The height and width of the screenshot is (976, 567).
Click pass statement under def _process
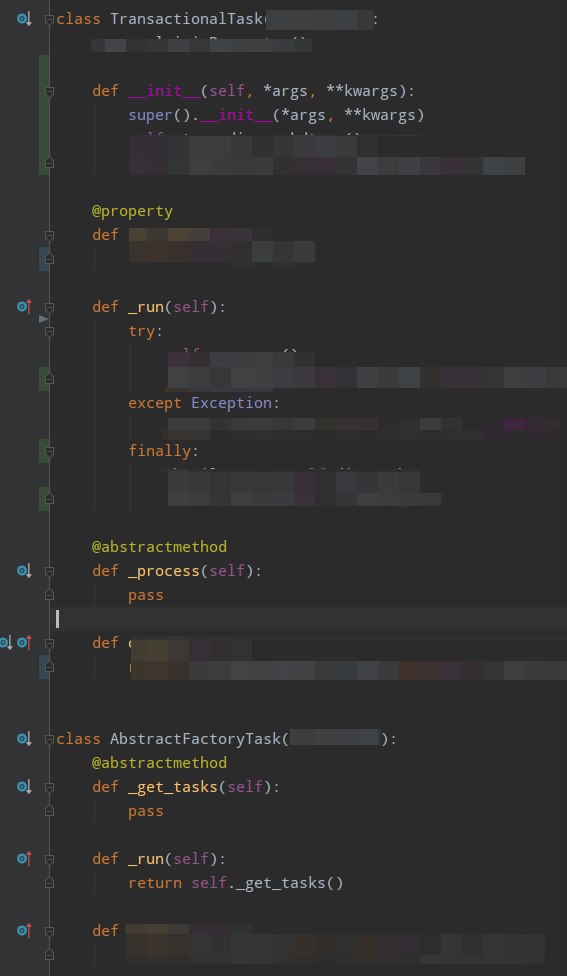pyautogui.click(x=146, y=595)
